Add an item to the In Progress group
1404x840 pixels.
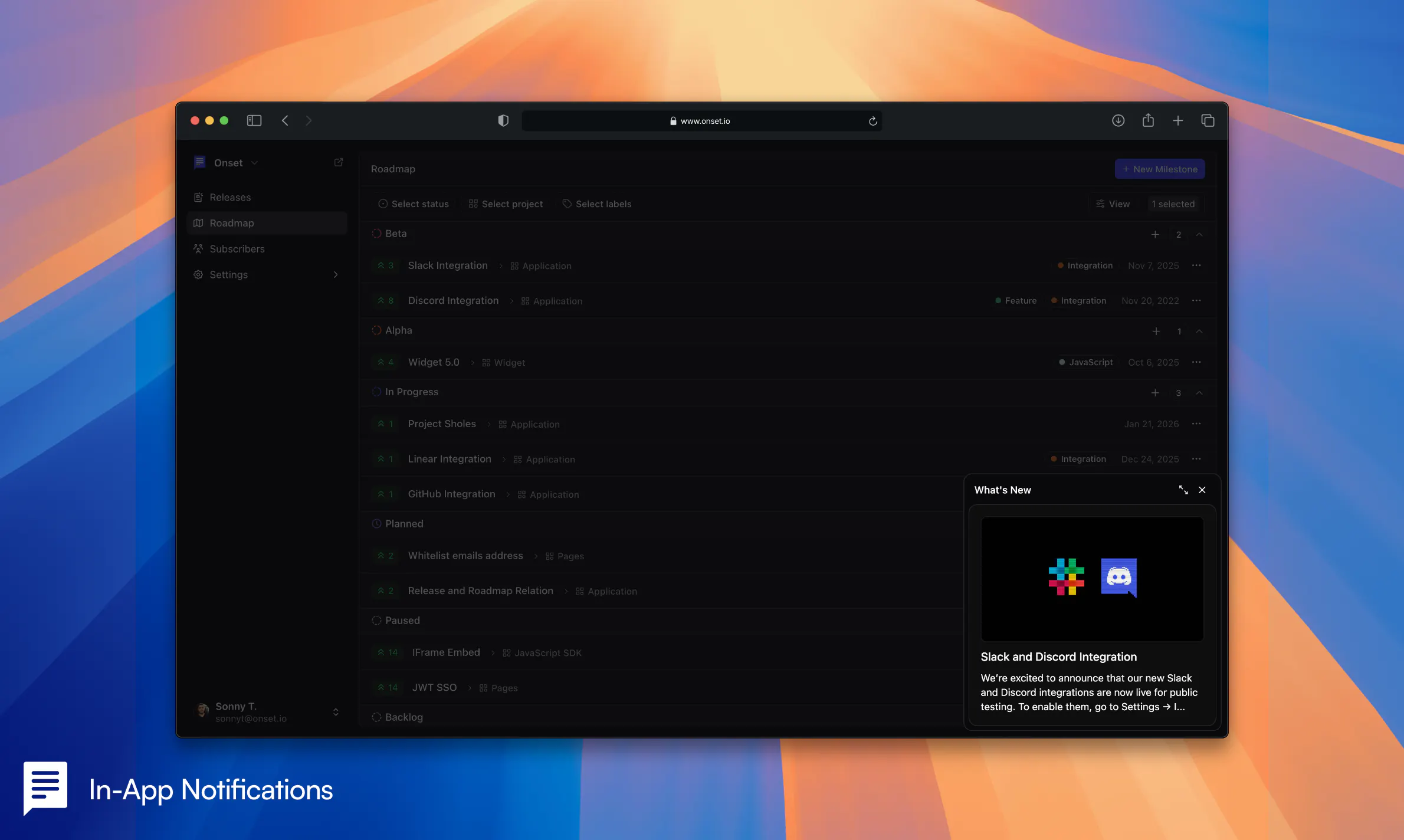click(x=1155, y=393)
